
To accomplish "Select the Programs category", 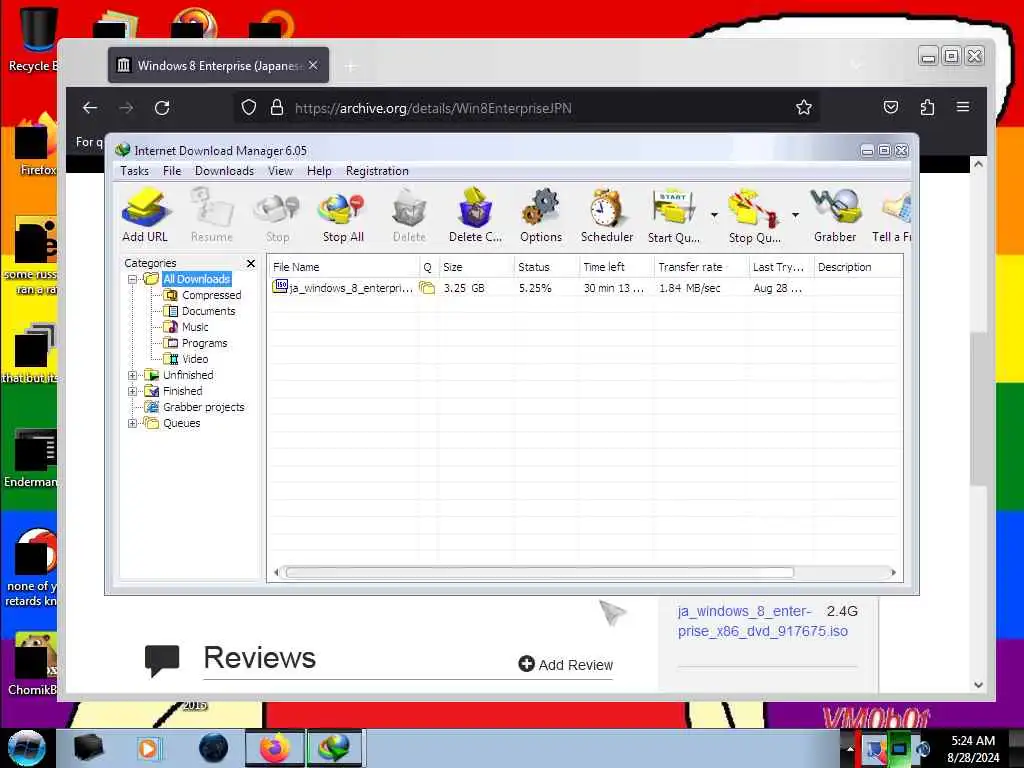I will click(x=204, y=344).
